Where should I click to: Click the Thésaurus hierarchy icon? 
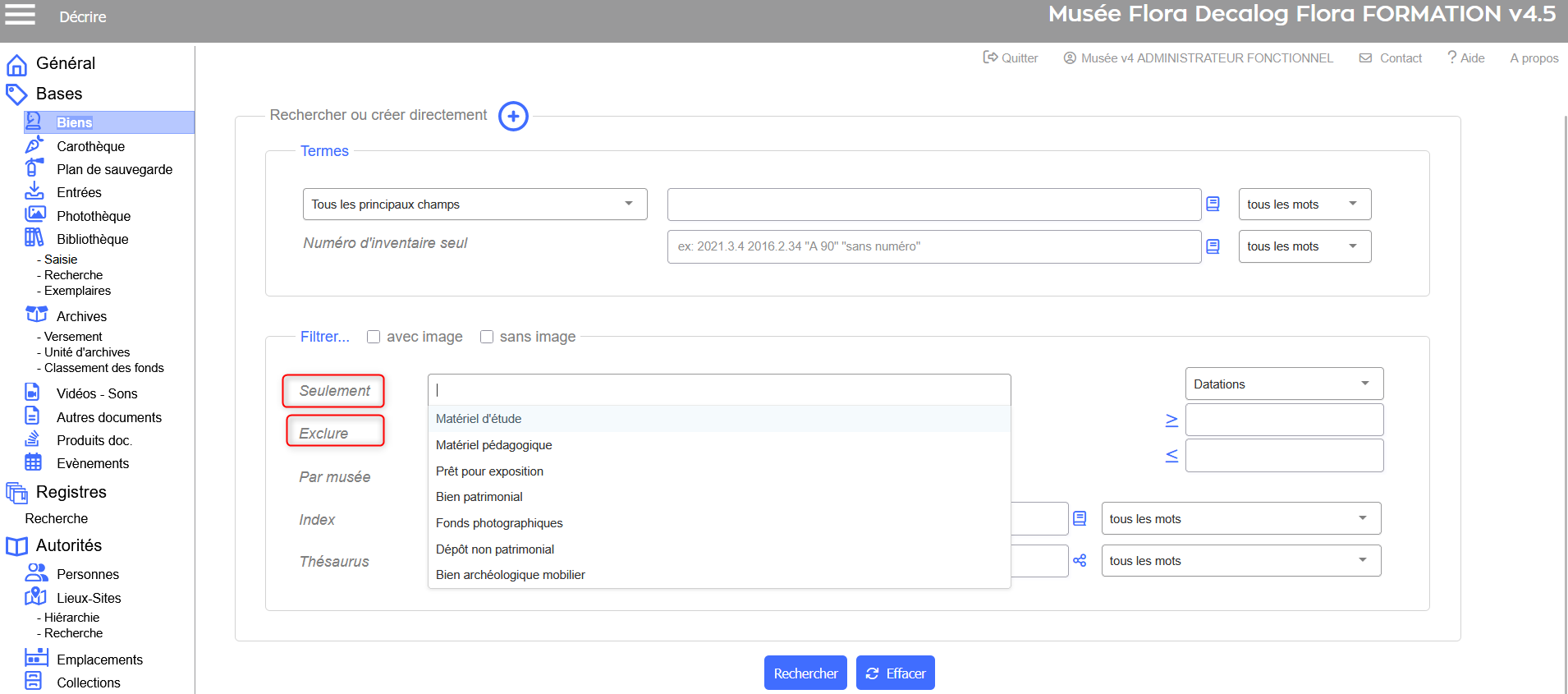click(x=1080, y=561)
